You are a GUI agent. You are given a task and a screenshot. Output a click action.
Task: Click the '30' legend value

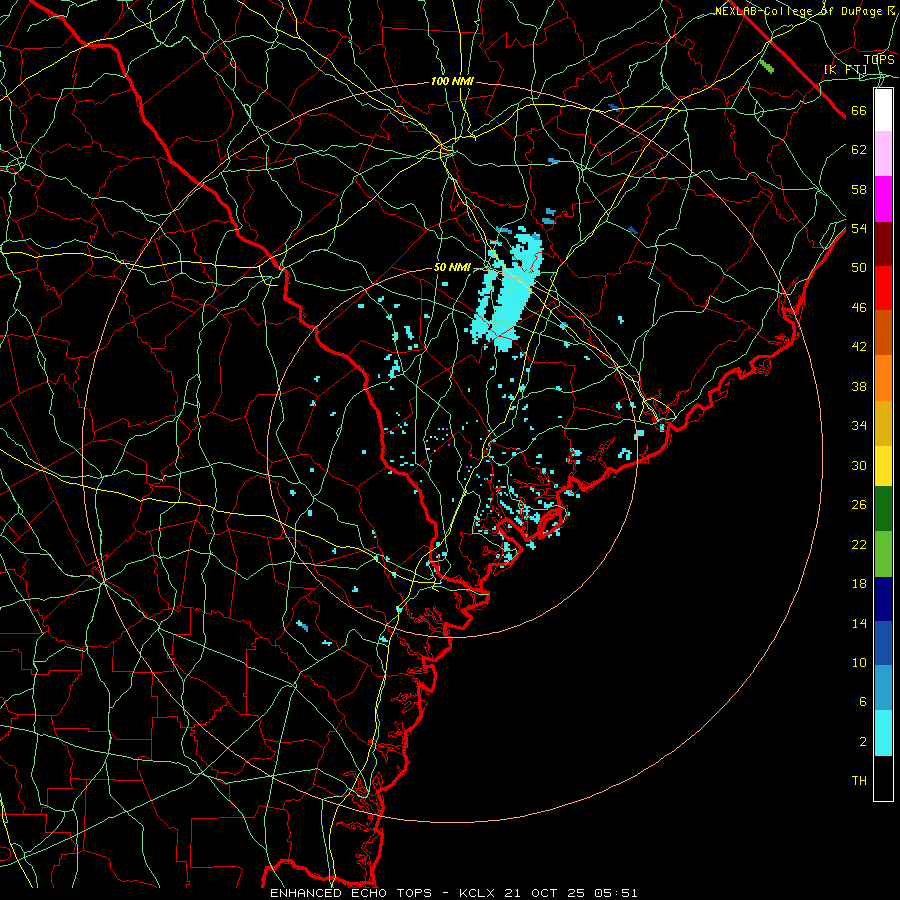(x=859, y=465)
